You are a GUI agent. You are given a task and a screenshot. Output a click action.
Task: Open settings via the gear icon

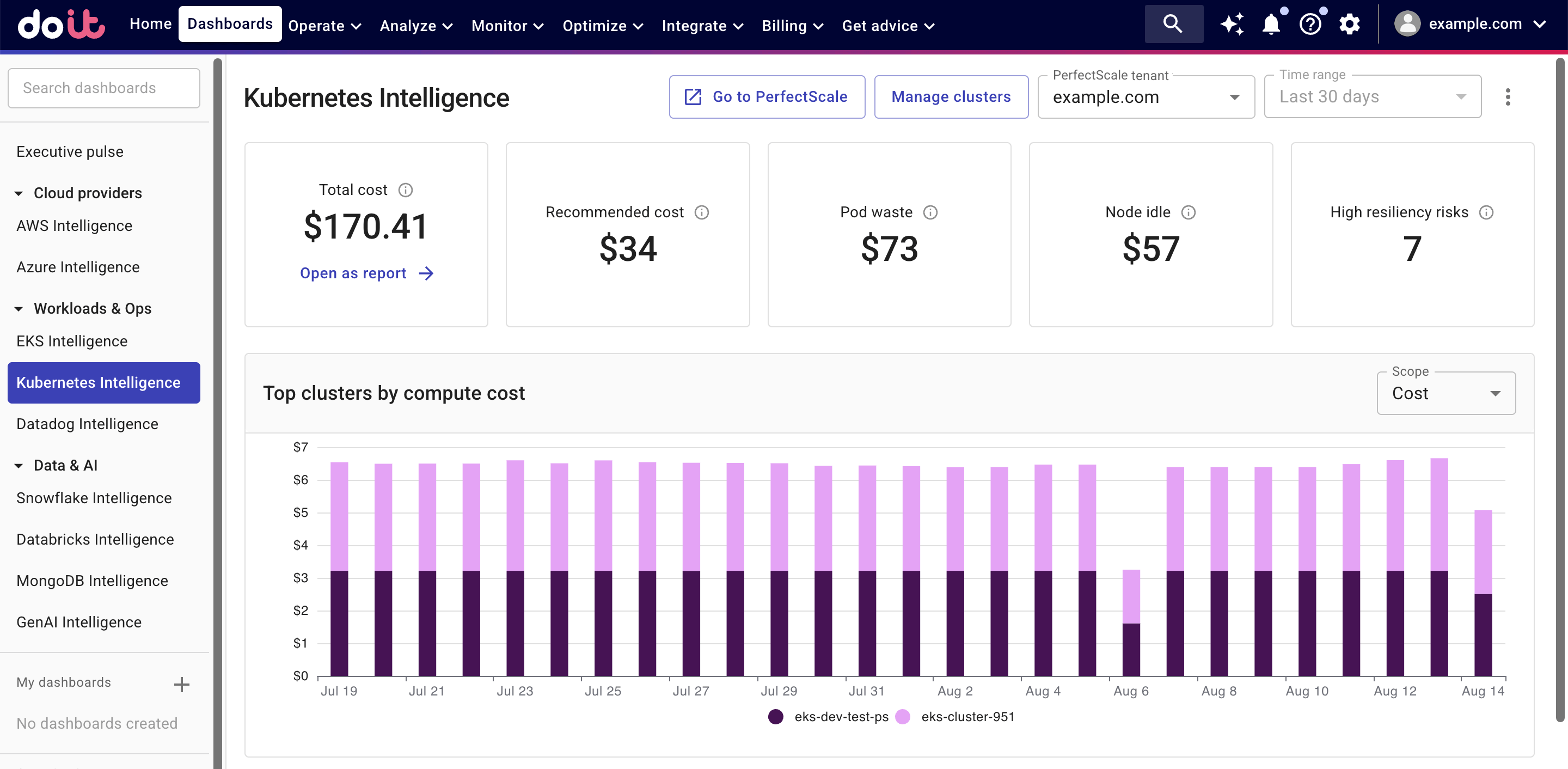click(x=1350, y=25)
